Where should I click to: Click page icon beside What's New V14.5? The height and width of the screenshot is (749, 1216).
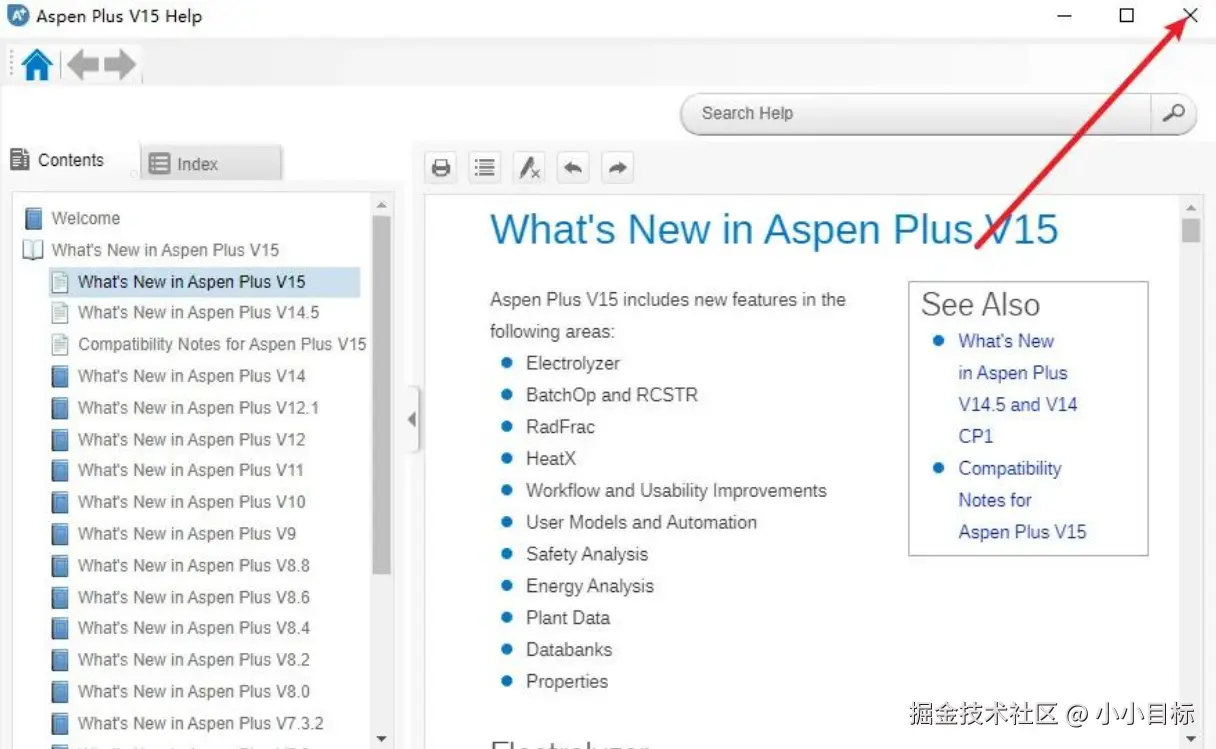(x=60, y=313)
